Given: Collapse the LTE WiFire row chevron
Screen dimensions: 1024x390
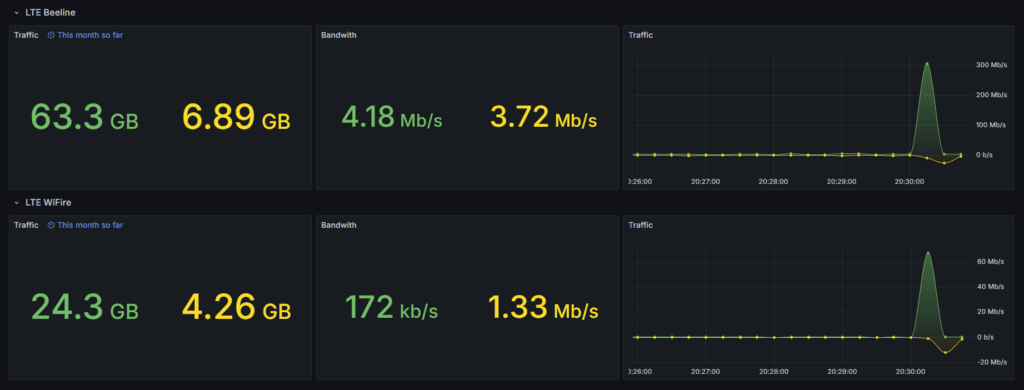Looking at the screenshot, I should tap(16, 203).
